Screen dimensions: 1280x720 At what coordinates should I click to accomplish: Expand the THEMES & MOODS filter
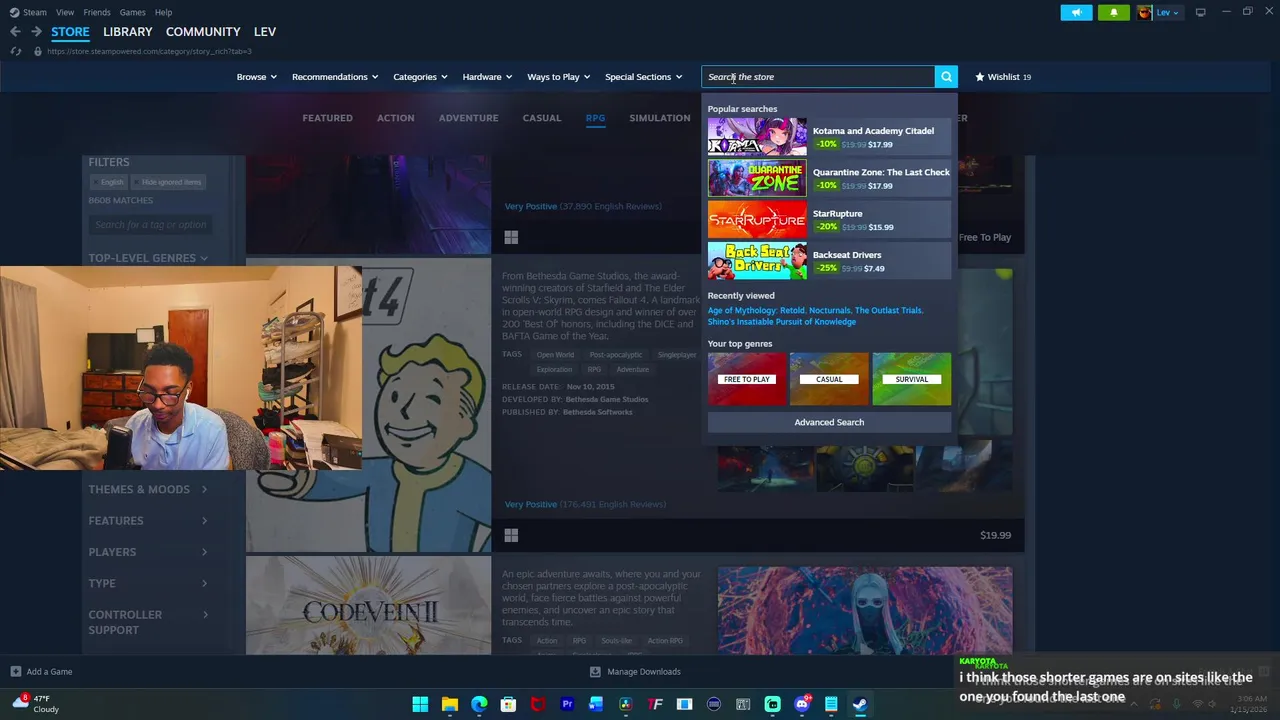pyautogui.click(x=148, y=489)
